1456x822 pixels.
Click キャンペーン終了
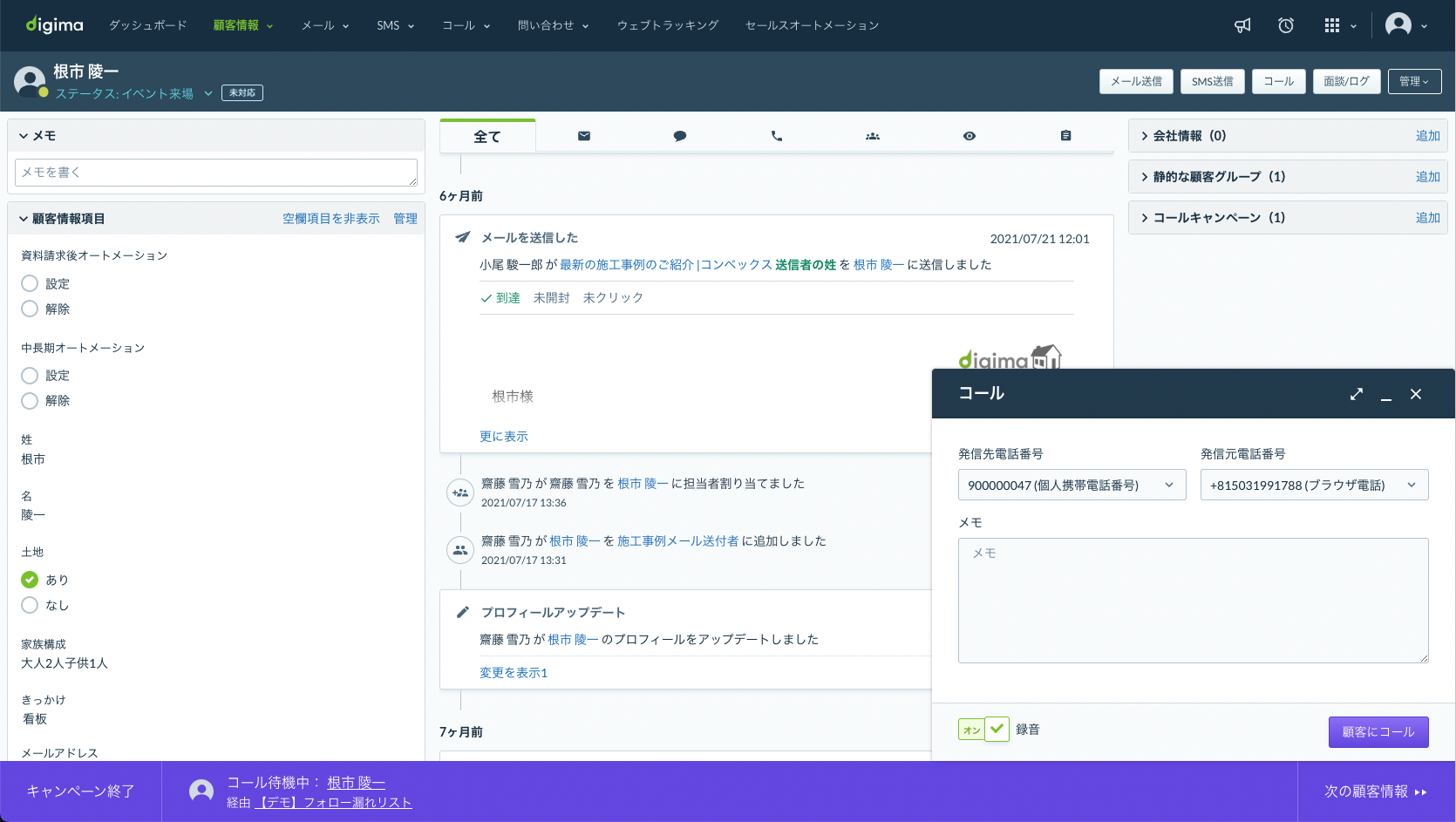pyautogui.click(x=80, y=791)
